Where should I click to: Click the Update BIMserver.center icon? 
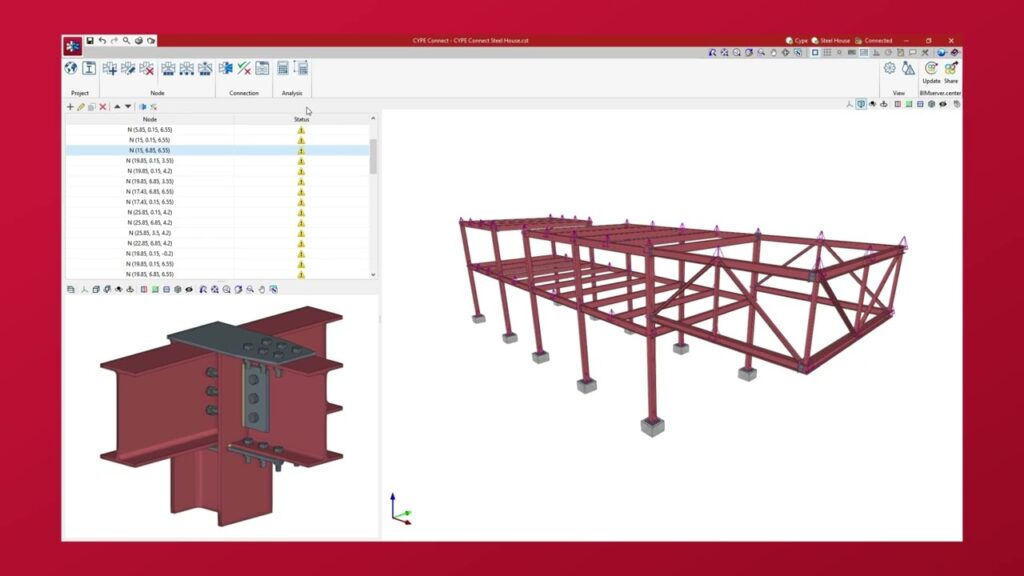[931, 69]
